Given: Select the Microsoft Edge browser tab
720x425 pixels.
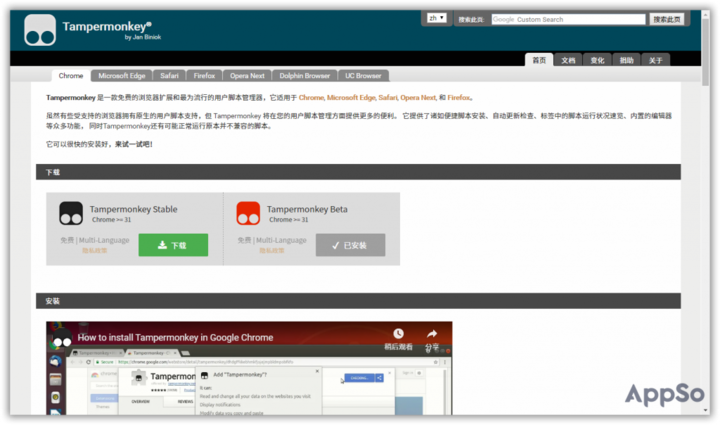Looking at the screenshot, I should tap(122, 76).
